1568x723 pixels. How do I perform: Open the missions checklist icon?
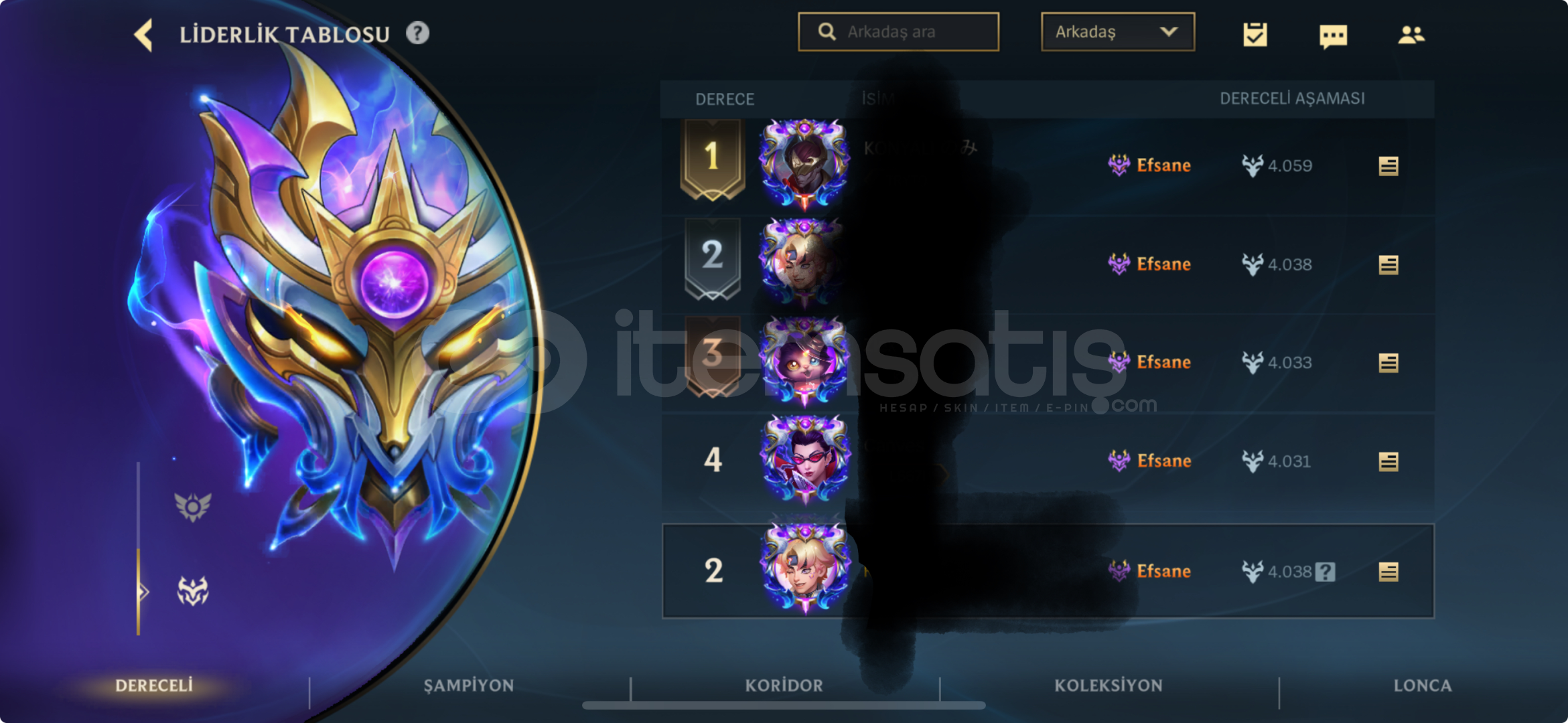1255,34
